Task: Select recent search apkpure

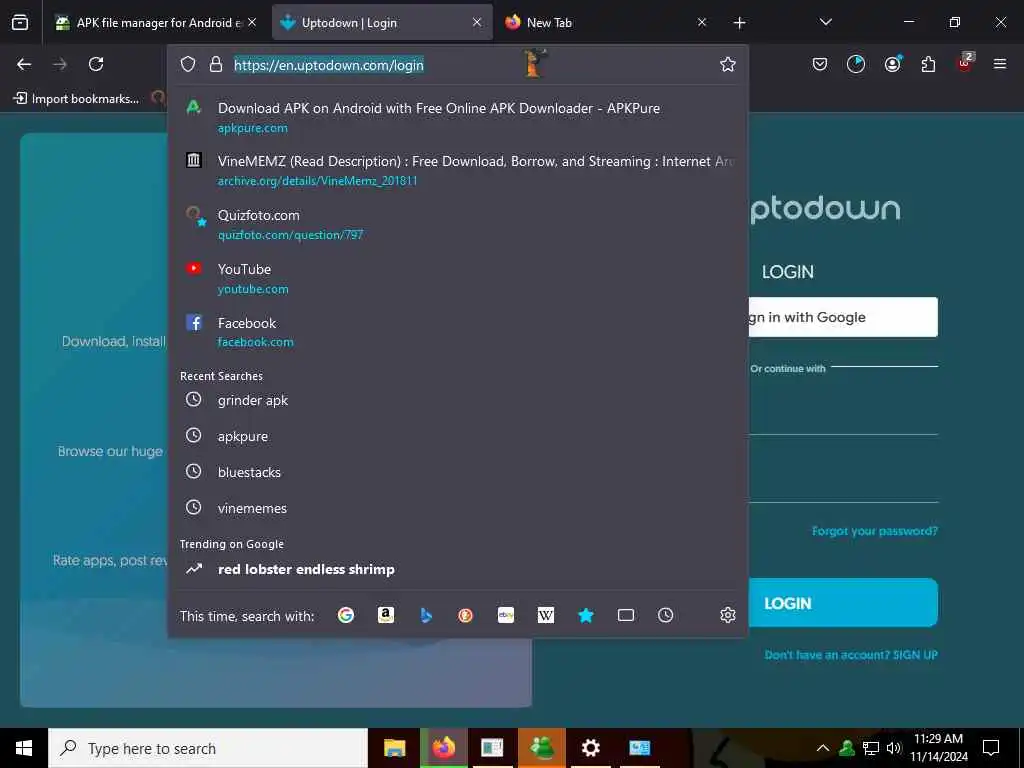Action: (458, 436)
